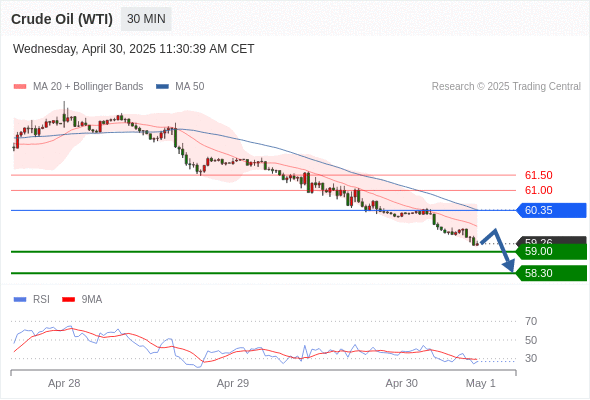
Task: Click the MA 20 + Bollinger Bands legend swatch
Action: point(20,87)
